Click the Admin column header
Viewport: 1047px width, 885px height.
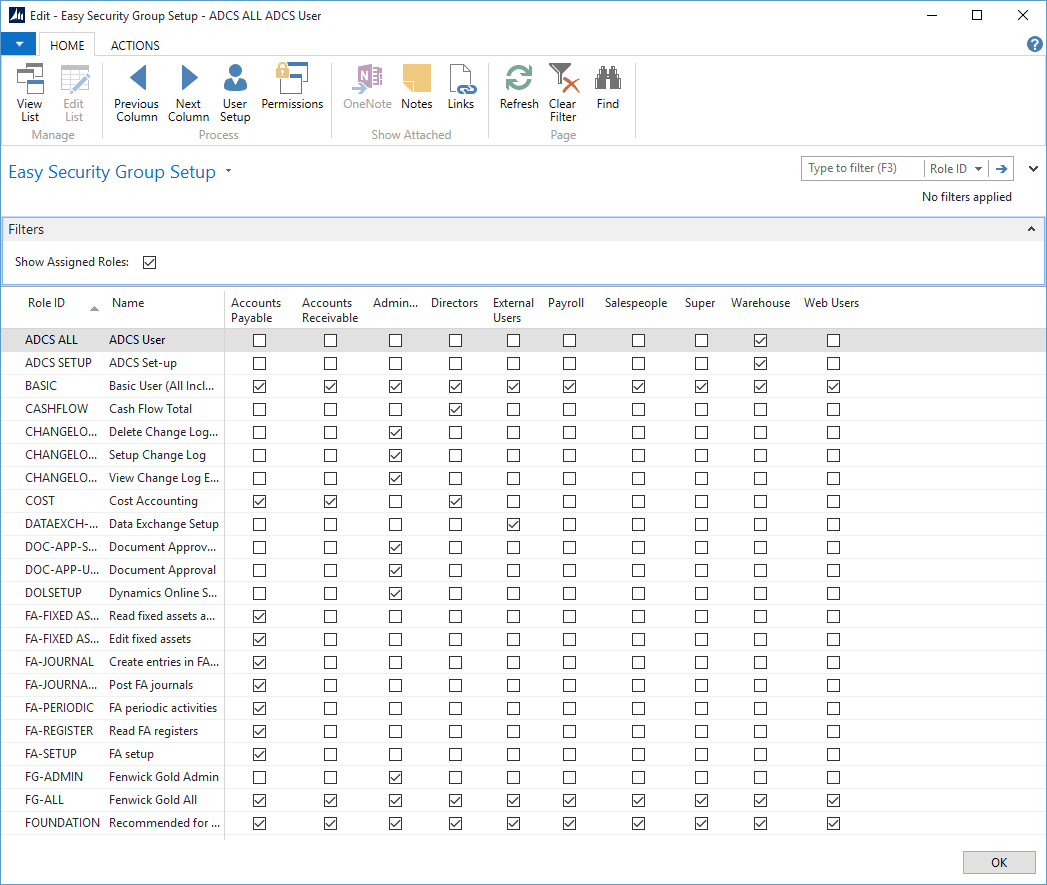pos(395,303)
